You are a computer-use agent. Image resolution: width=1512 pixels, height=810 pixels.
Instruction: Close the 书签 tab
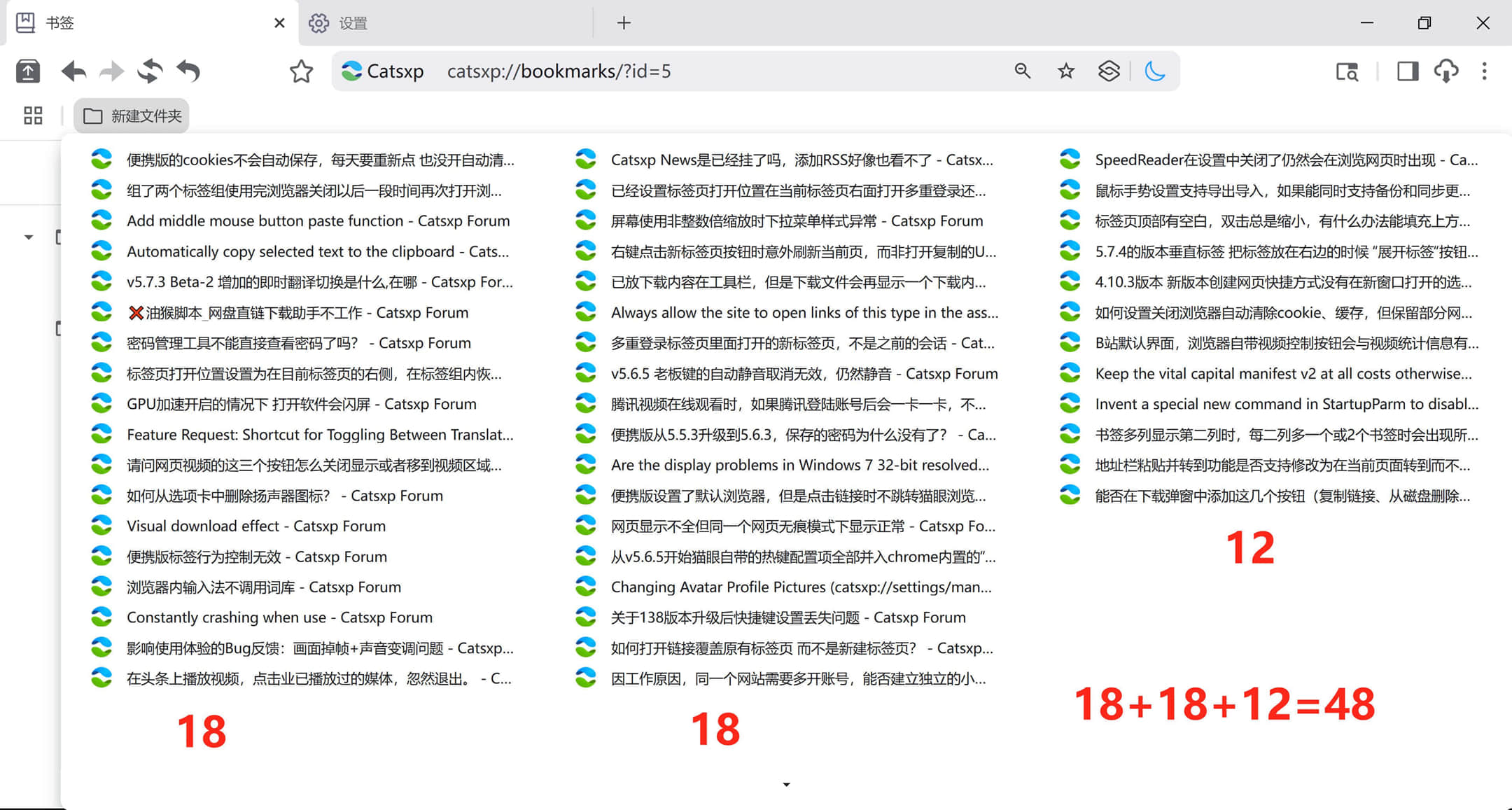279,23
